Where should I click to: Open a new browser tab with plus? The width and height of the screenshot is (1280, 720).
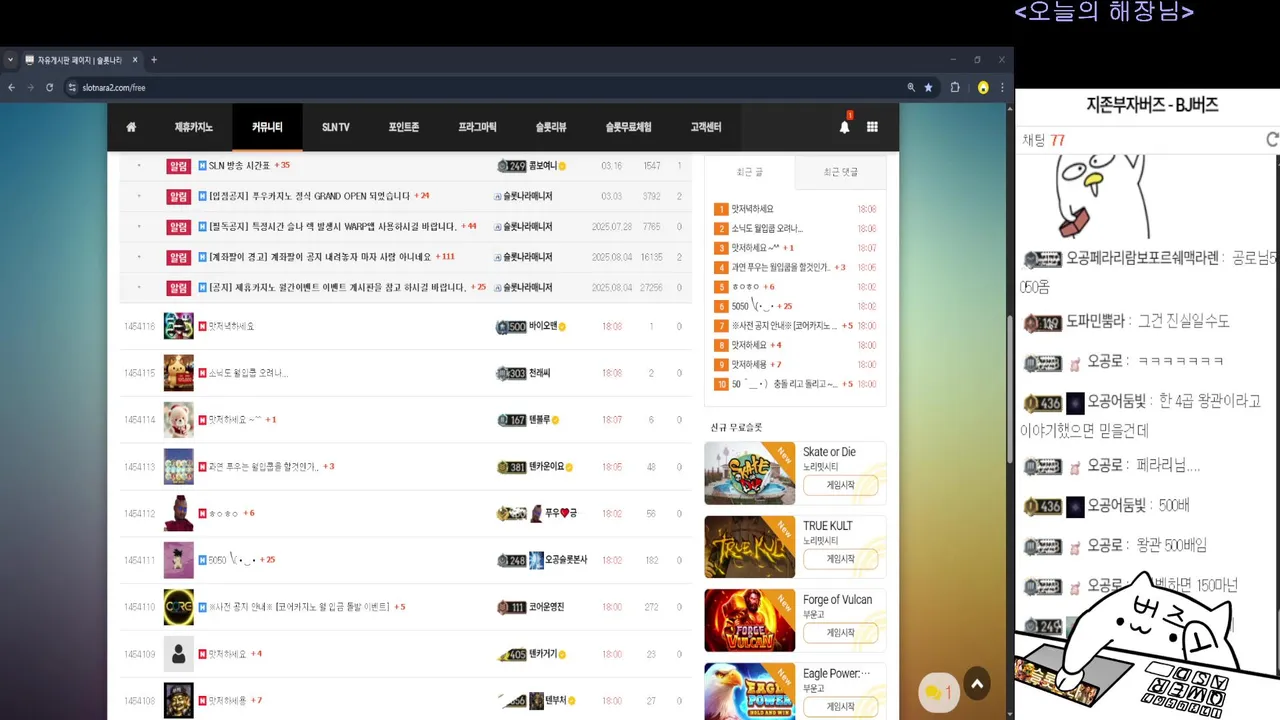tap(153, 60)
